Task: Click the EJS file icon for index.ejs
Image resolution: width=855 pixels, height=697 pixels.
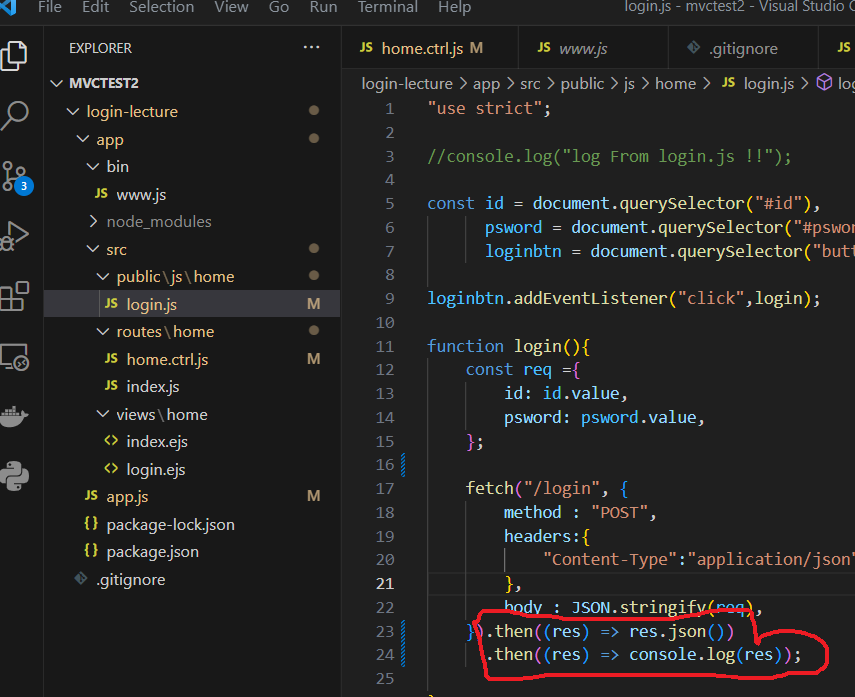Action: [x=111, y=441]
